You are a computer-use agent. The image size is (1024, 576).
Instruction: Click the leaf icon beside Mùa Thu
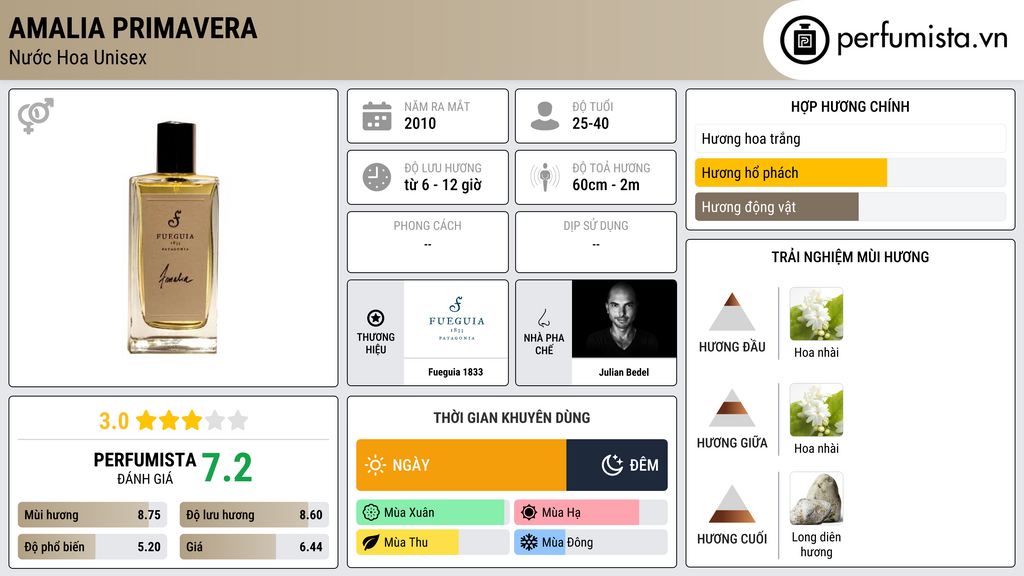pyautogui.click(x=371, y=542)
